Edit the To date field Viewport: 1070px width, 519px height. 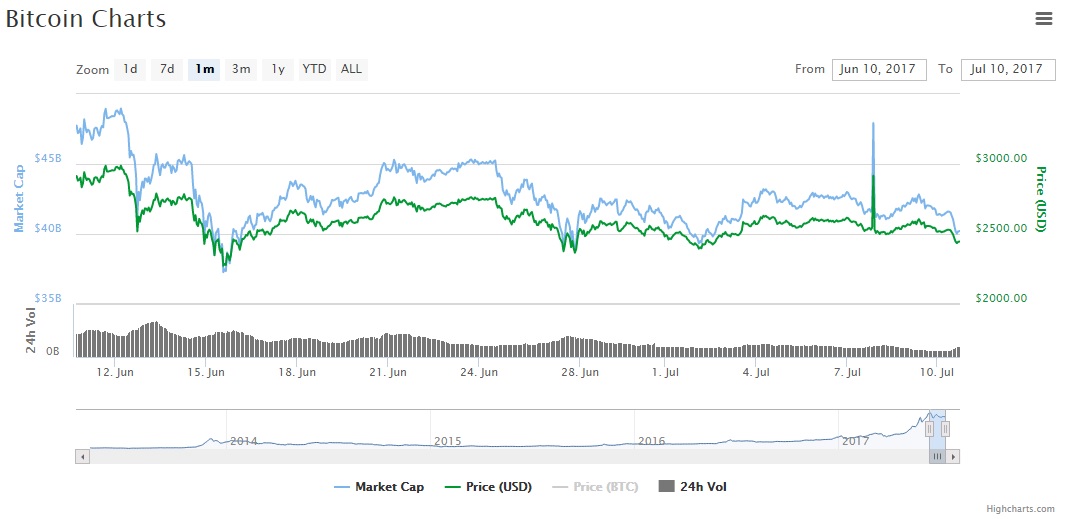(1008, 70)
